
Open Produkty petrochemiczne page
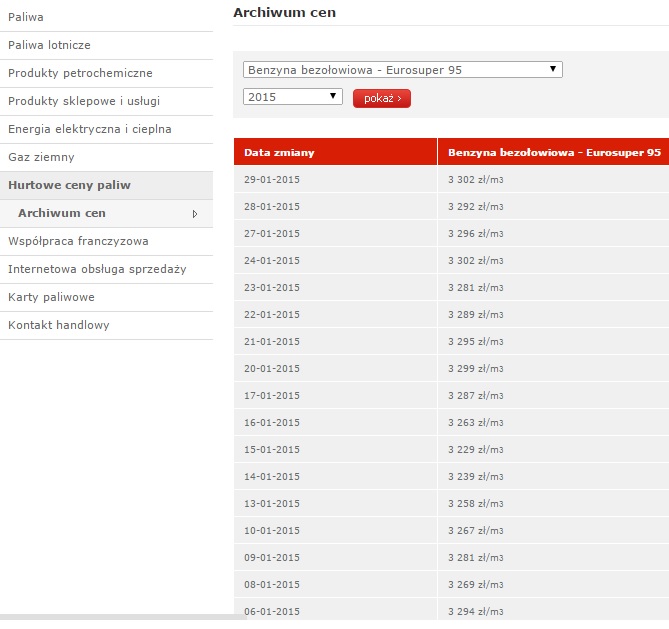80,73
